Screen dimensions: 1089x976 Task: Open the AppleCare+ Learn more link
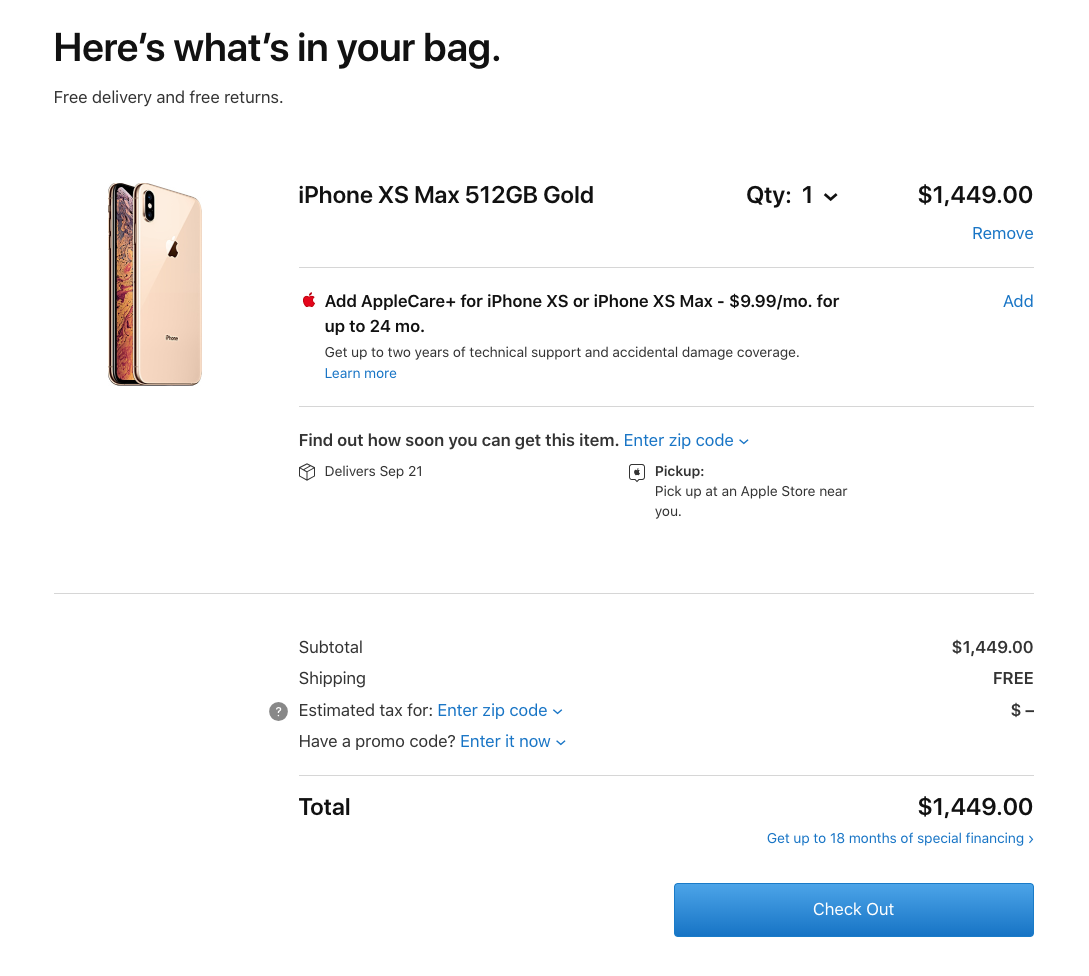pyautogui.click(x=360, y=373)
